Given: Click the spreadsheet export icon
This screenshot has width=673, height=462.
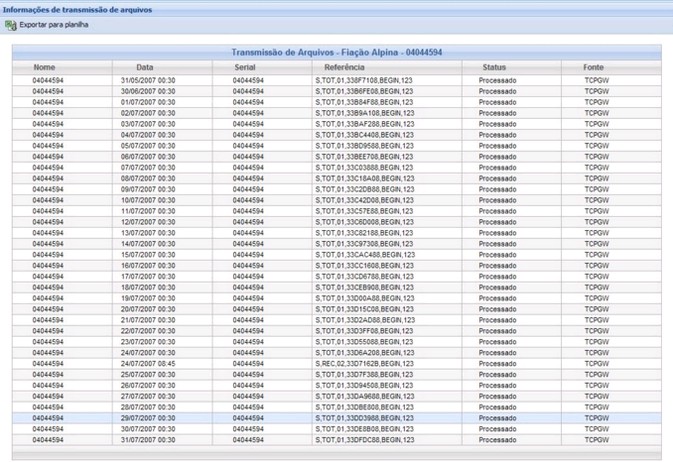Looking at the screenshot, I should (x=11, y=25).
